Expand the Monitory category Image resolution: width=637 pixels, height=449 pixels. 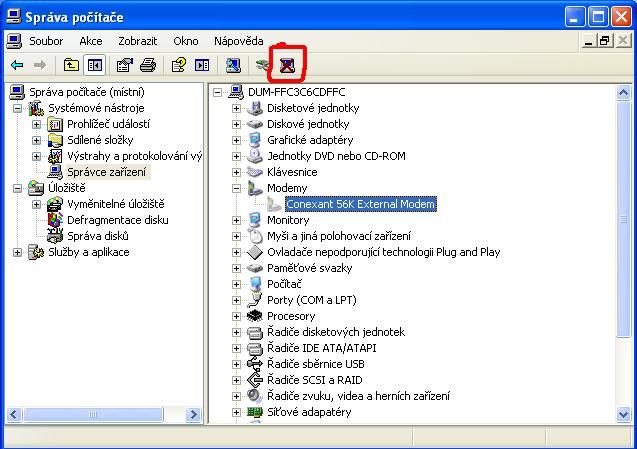pos(236,220)
